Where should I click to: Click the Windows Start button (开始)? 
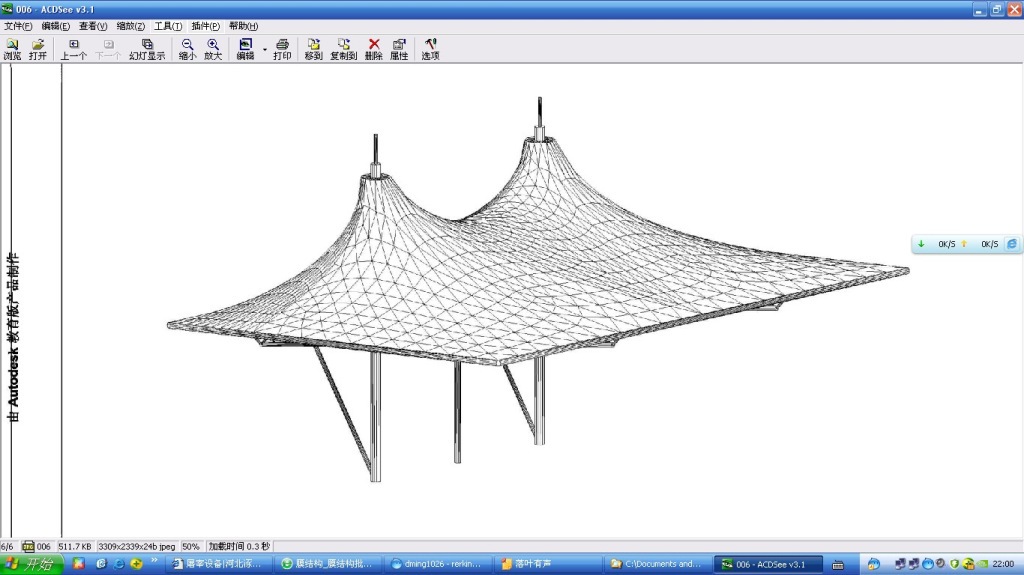31,565
